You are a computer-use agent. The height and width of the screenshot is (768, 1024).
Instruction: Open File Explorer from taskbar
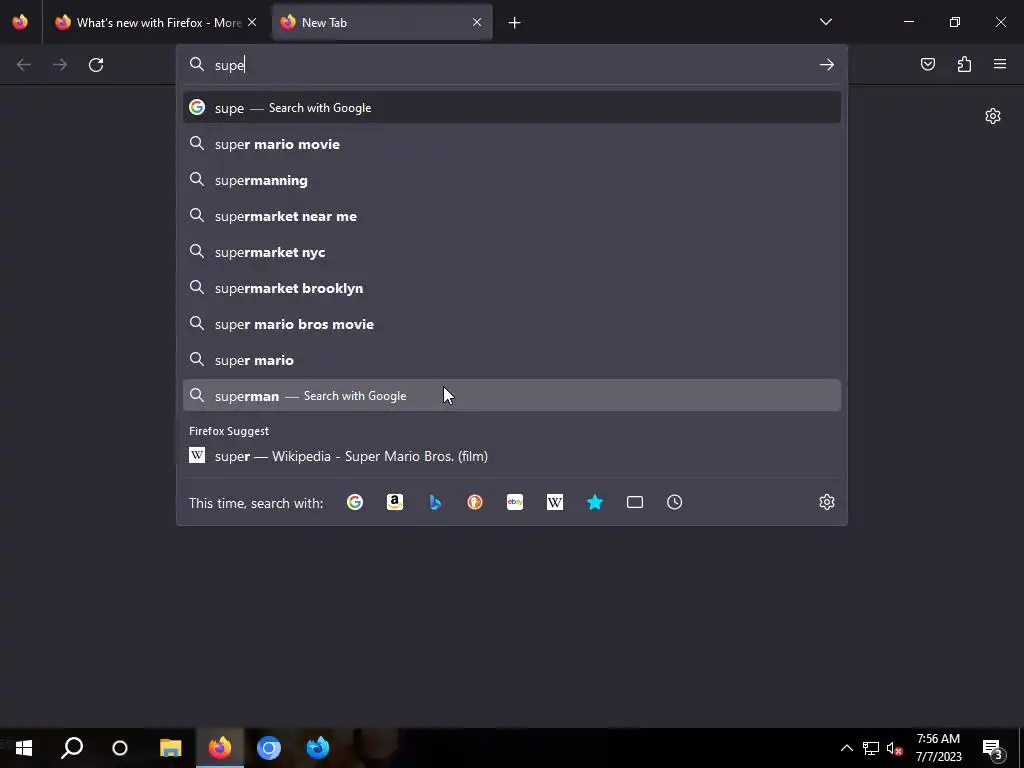170,748
